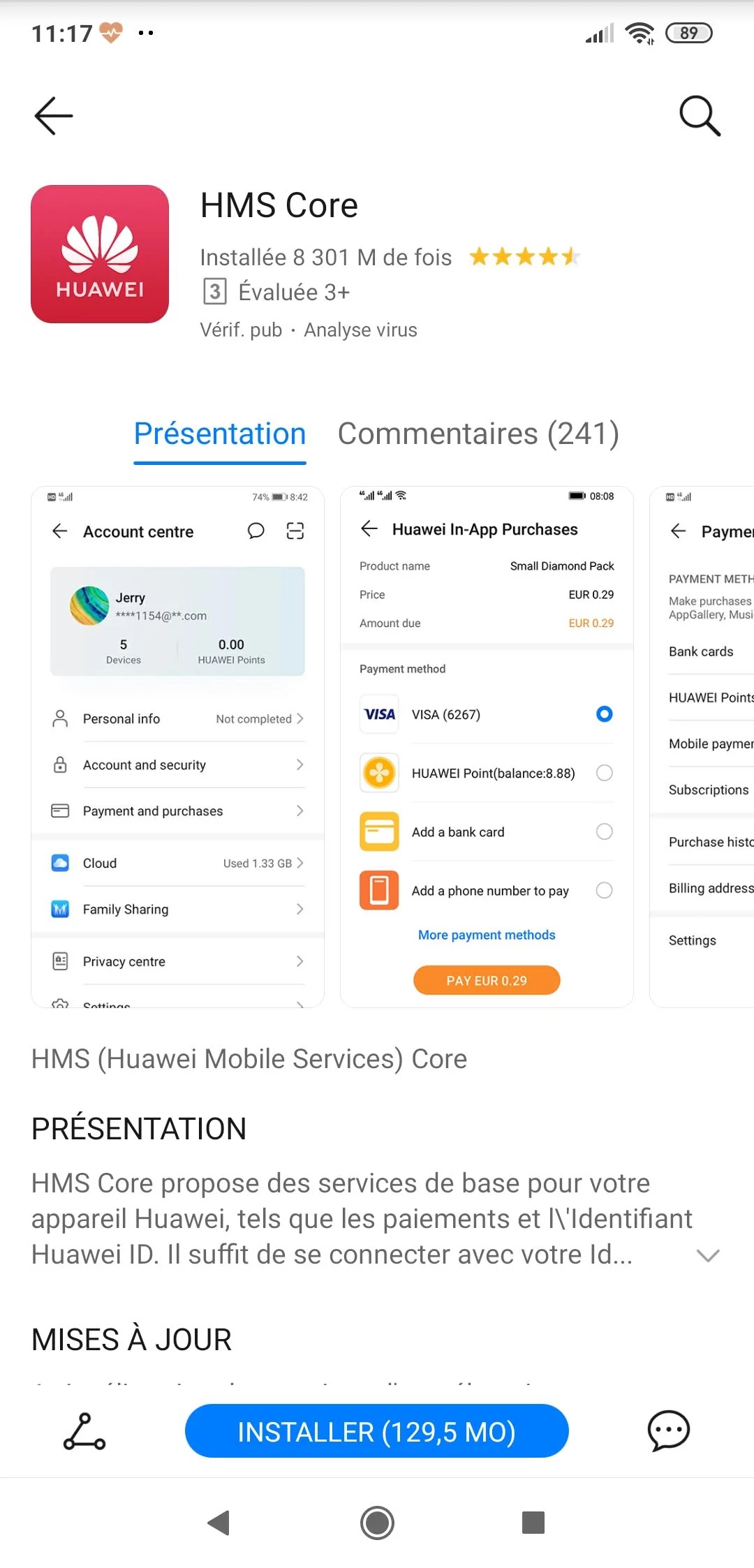Tap More payment methods link

click(487, 935)
